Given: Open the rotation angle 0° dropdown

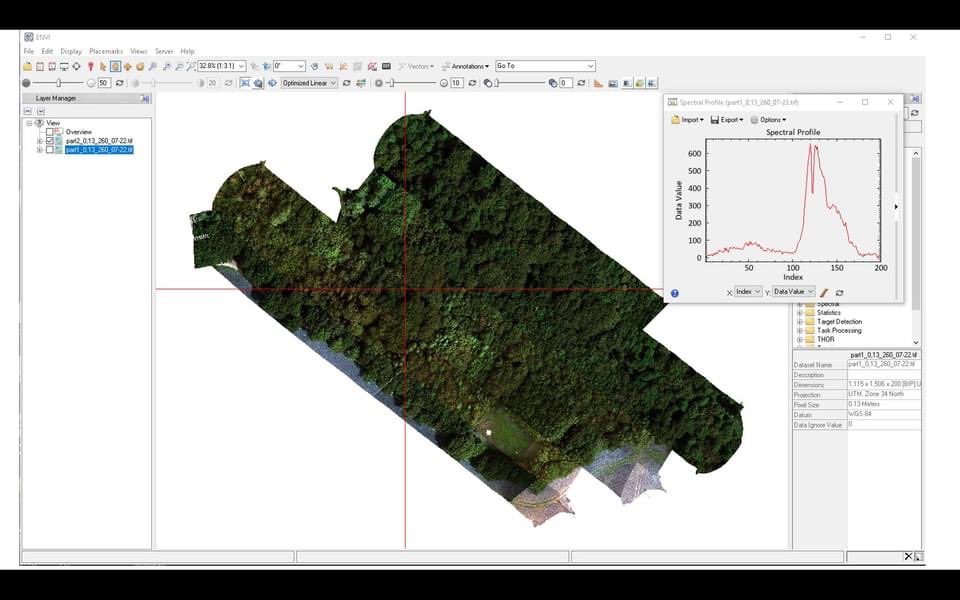Looking at the screenshot, I should point(301,66).
